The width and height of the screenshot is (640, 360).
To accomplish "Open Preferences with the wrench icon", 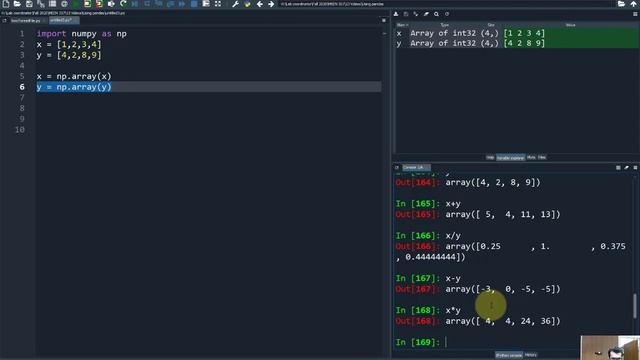I will coord(236,4).
